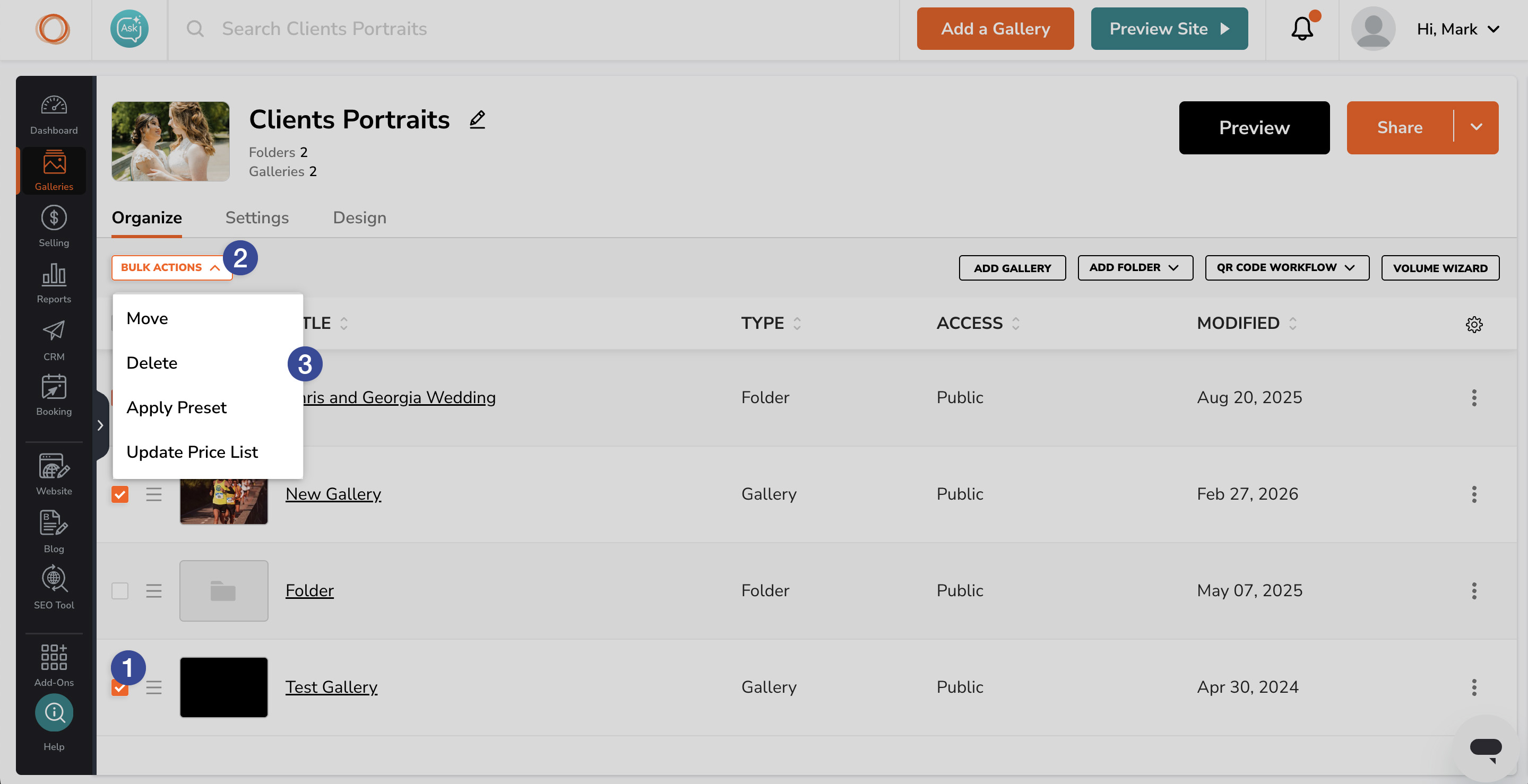Click the Add a Gallery button
The width and height of the screenshot is (1528, 784).
[x=995, y=29]
